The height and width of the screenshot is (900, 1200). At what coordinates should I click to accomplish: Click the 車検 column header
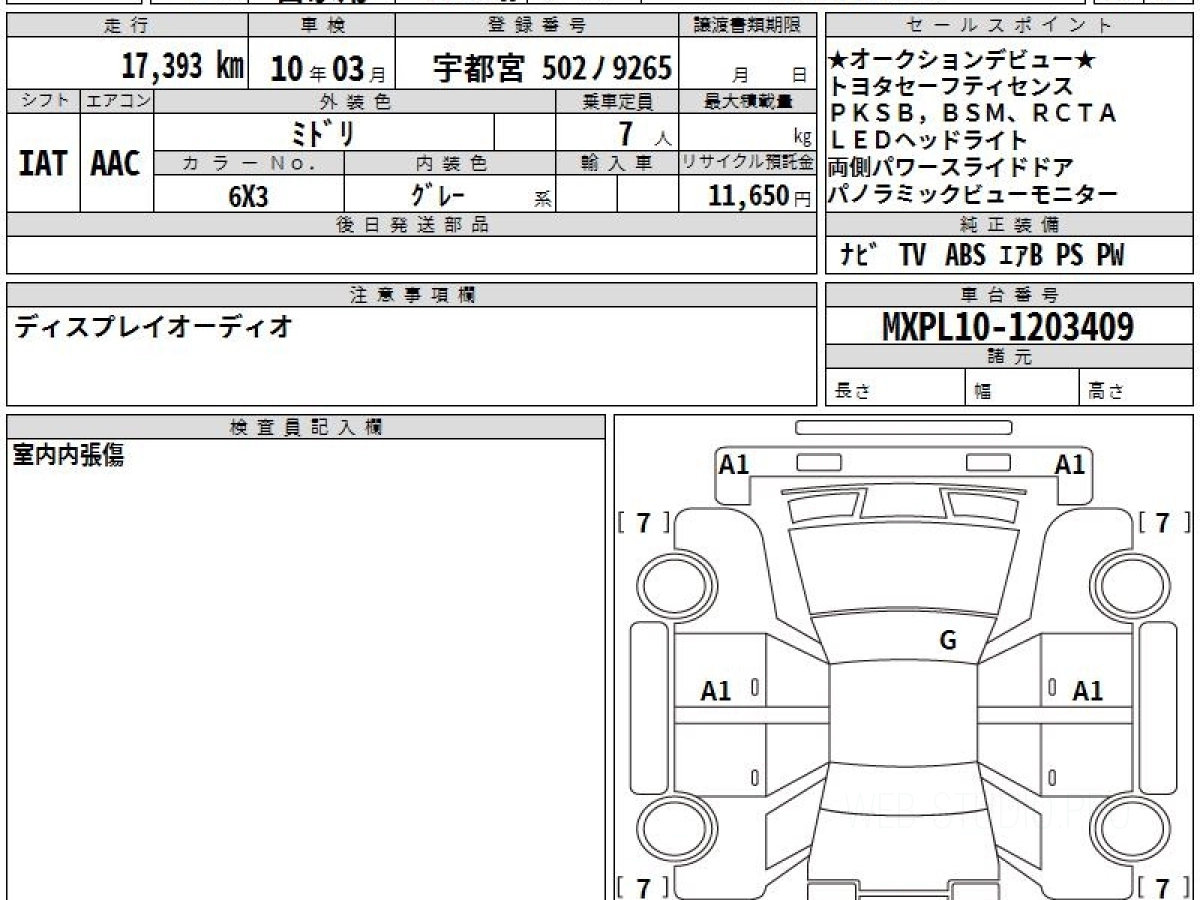point(322,26)
